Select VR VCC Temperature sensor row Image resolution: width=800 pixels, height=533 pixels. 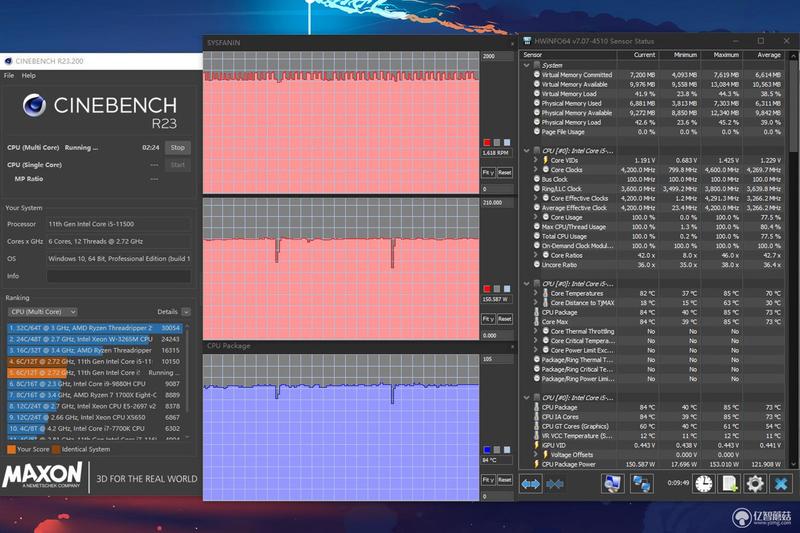[653, 436]
